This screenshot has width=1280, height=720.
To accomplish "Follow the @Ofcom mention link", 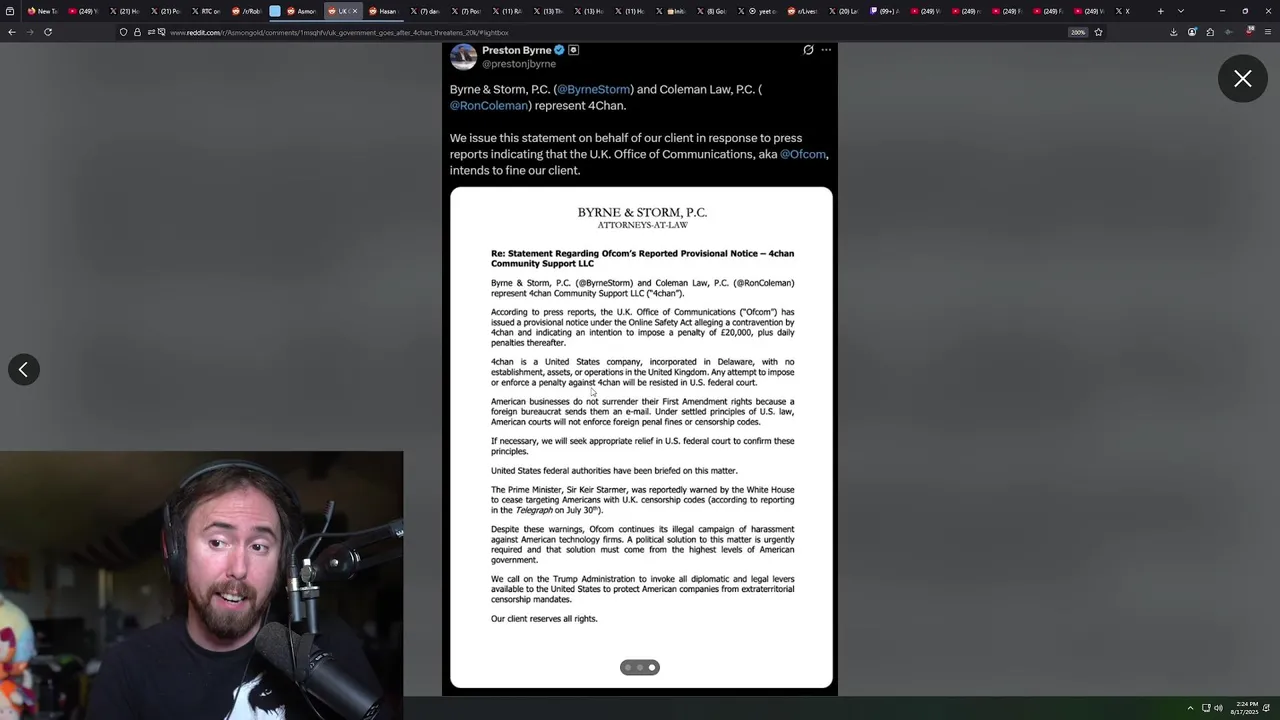I will coord(803,154).
